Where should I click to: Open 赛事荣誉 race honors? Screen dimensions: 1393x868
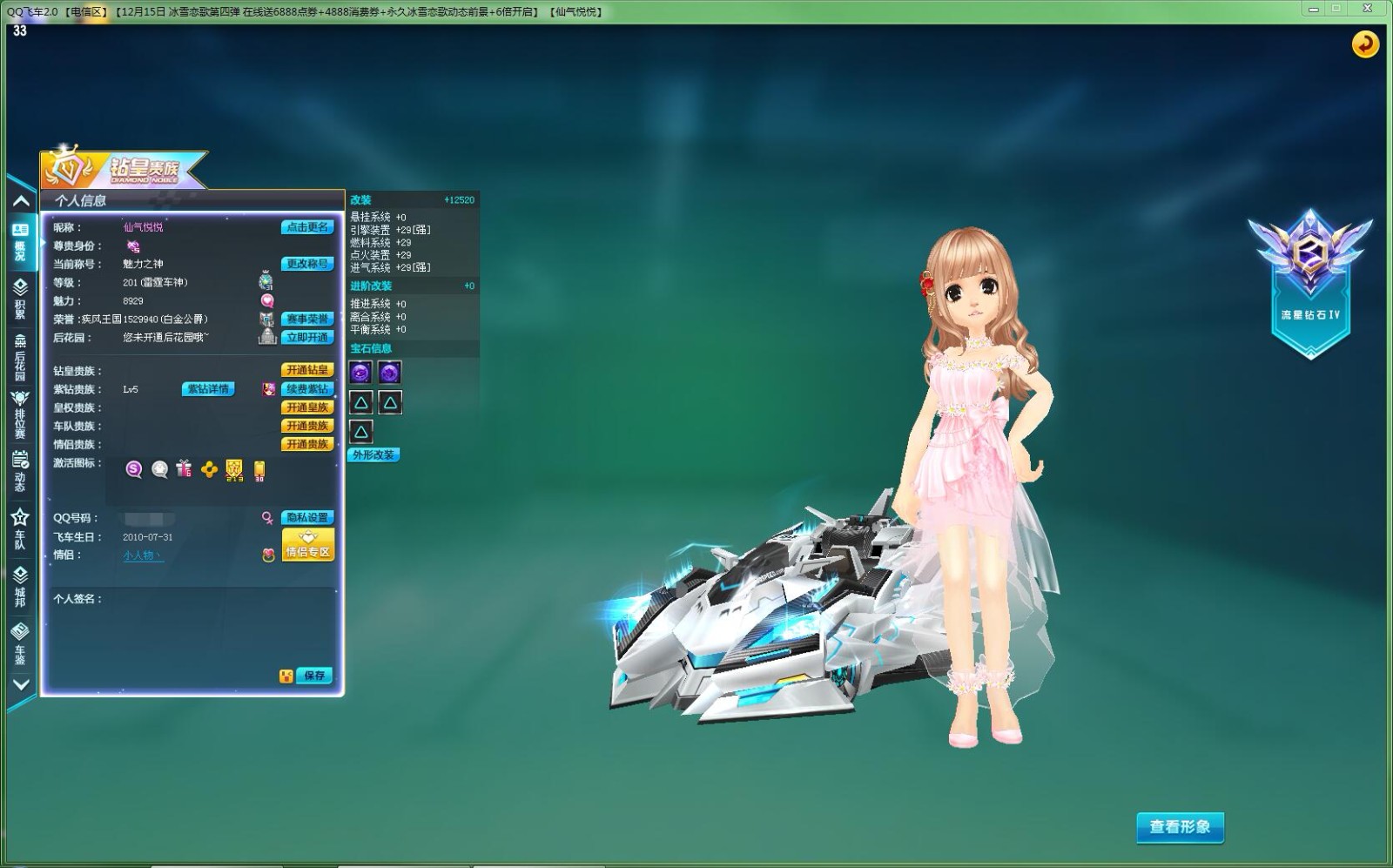pyautogui.click(x=307, y=319)
